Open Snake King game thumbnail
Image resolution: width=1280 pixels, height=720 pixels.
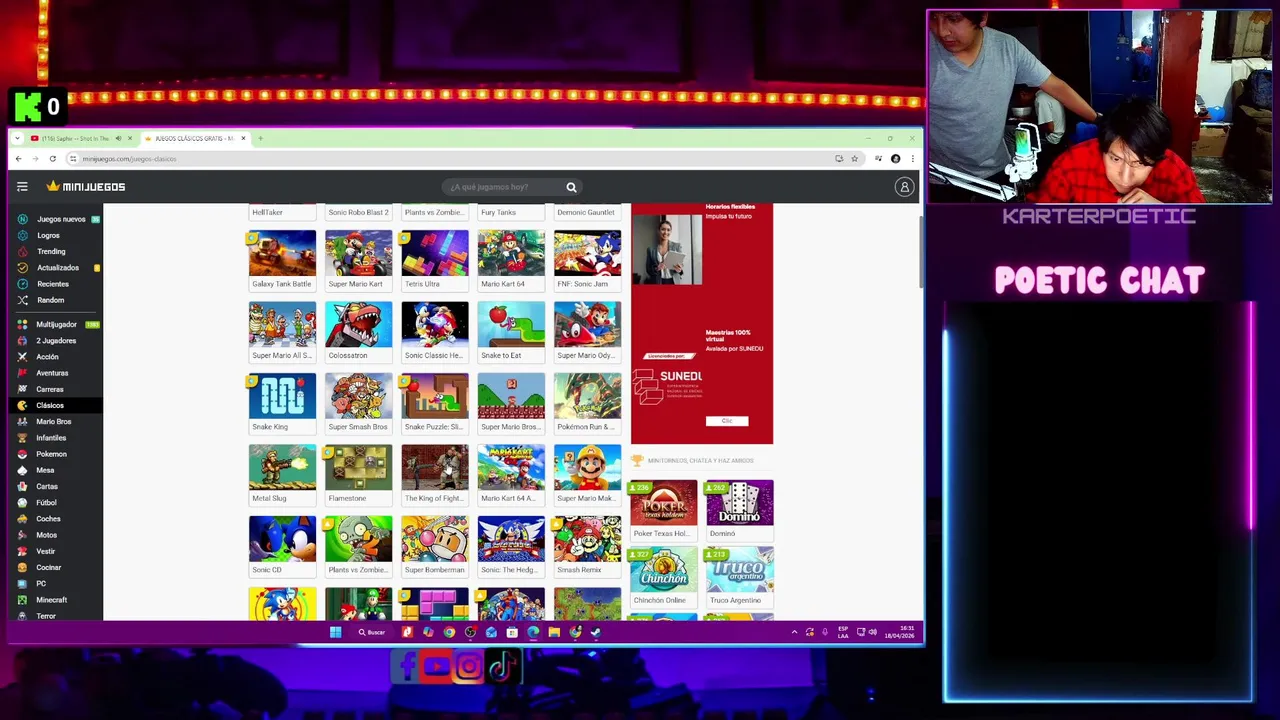[282, 396]
